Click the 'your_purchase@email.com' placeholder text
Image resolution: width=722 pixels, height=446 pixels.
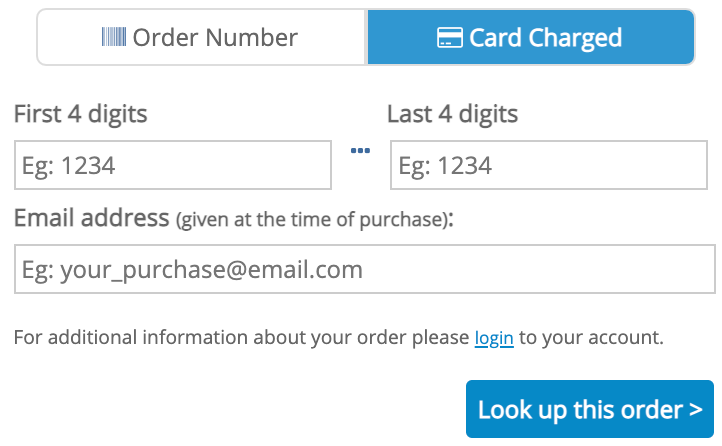coord(211,270)
